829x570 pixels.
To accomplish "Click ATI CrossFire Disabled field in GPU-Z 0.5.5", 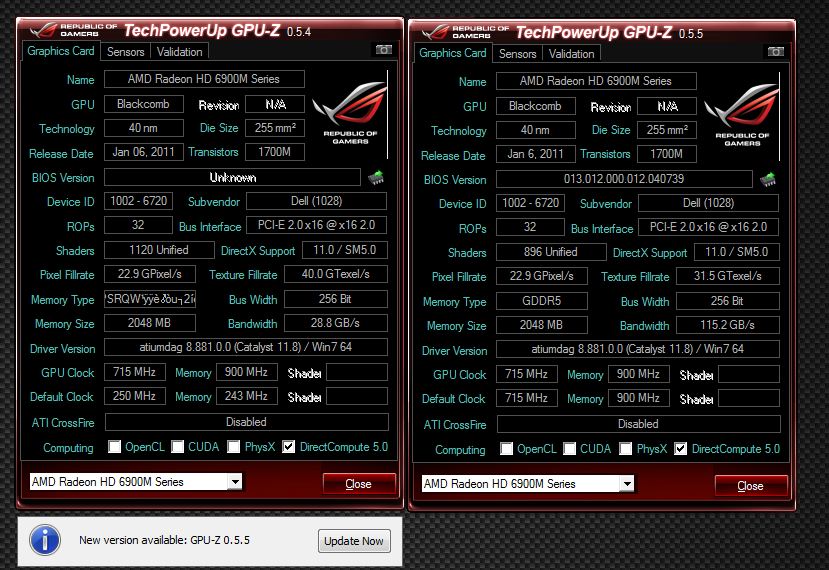I will pyautogui.click(x=639, y=424).
